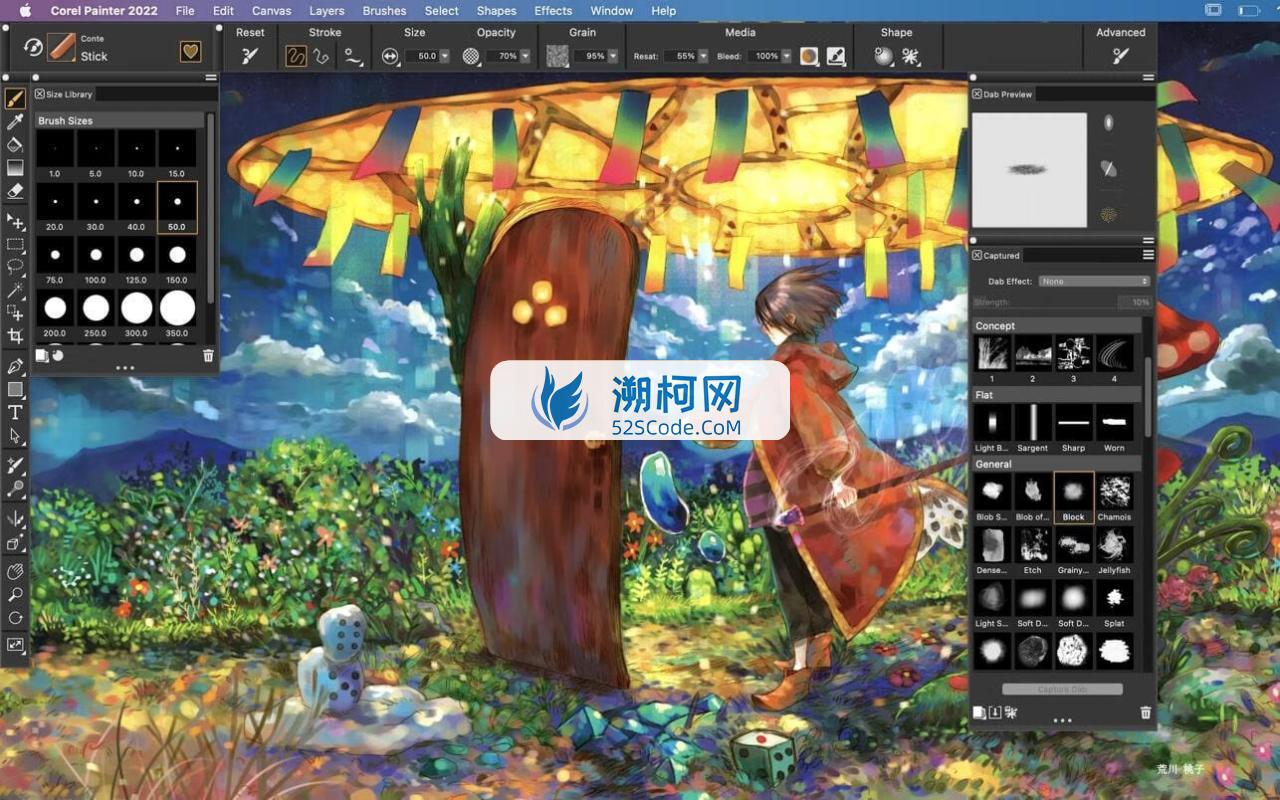Viewport: 1280px width, 800px height.
Task: Select the Text tool
Action: (15, 412)
